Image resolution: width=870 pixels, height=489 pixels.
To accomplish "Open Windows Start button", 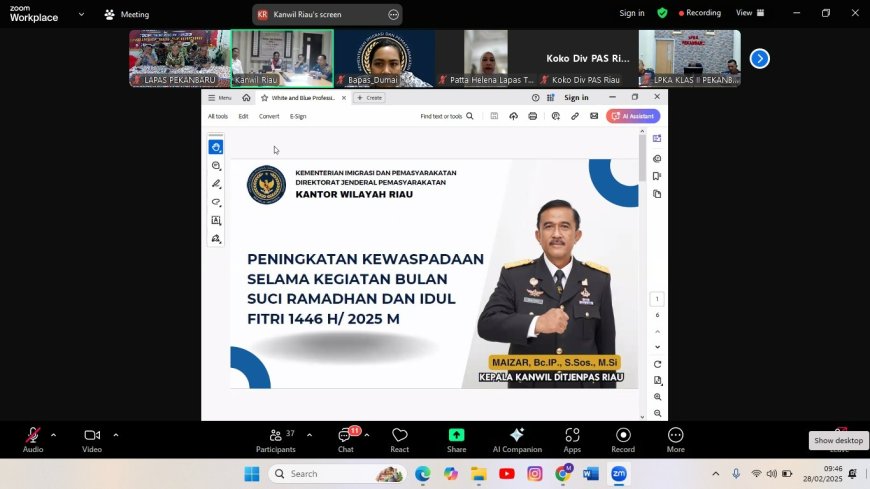I will (x=252, y=473).
